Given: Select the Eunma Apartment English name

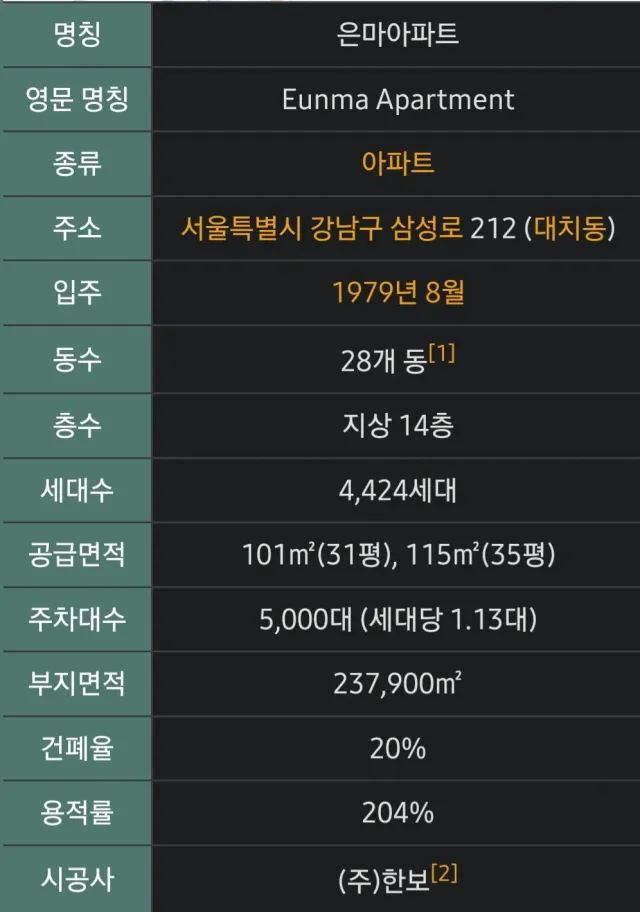Looking at the screenshot, I should 397,99.
